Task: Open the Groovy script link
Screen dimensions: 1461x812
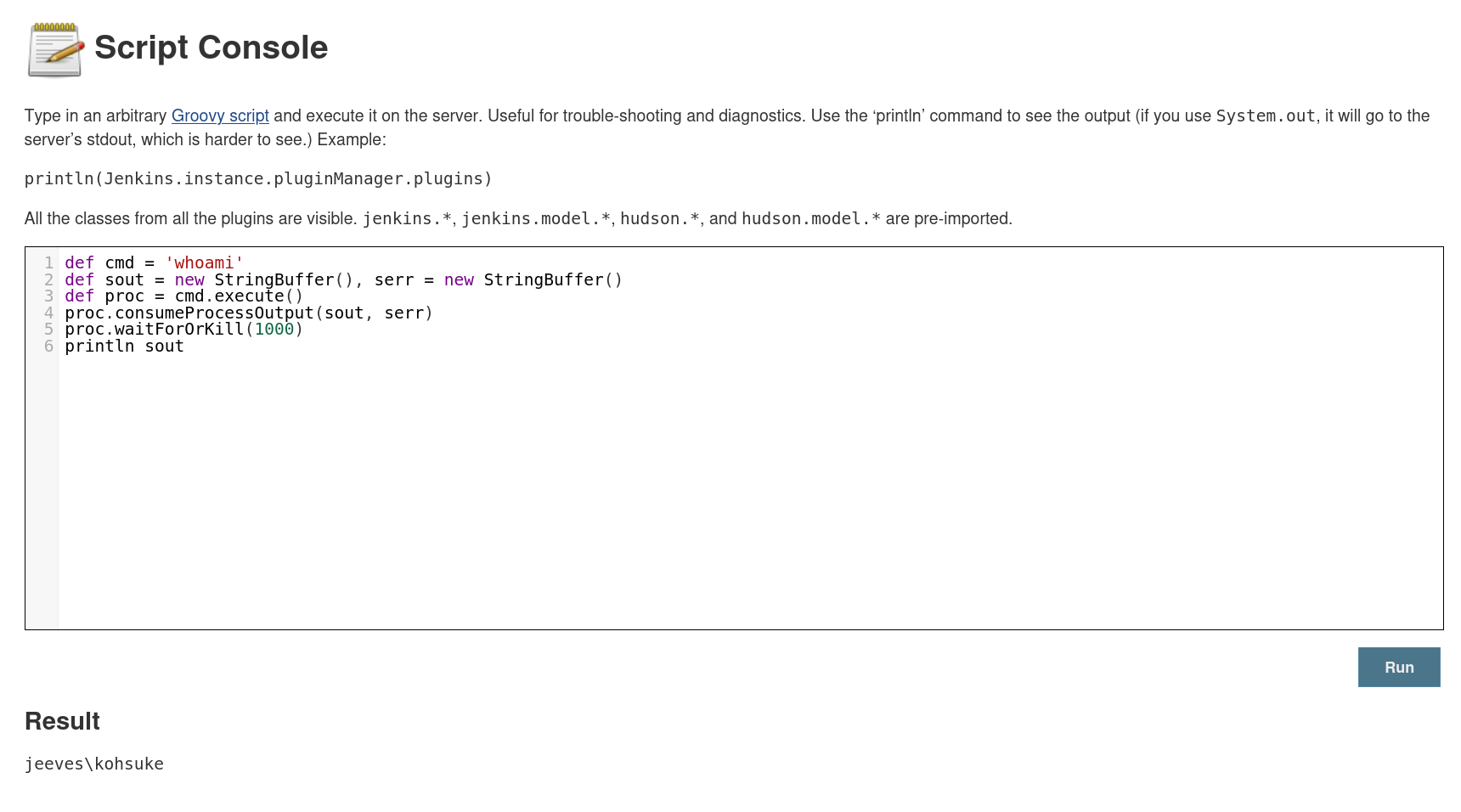Action: click(220, 116)
